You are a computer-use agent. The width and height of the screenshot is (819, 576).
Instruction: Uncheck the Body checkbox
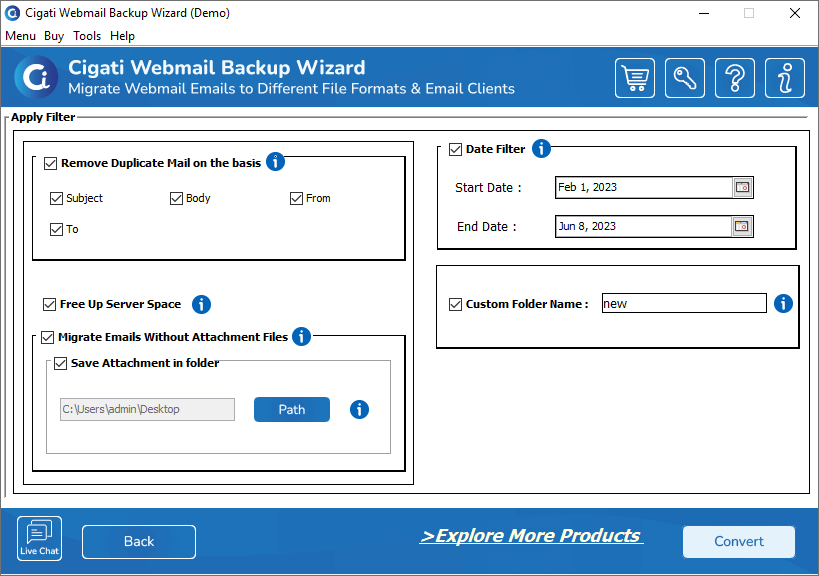177,198
